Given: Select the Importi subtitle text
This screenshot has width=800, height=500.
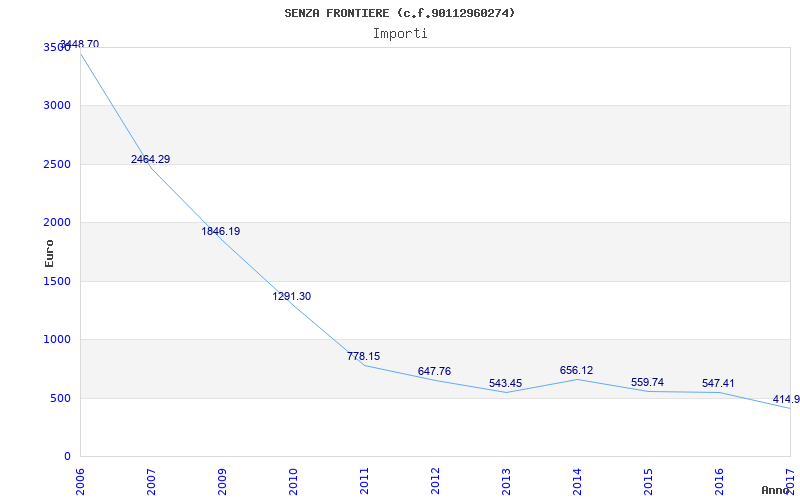Looking at the screenshot, I should [x=400, y=33].
